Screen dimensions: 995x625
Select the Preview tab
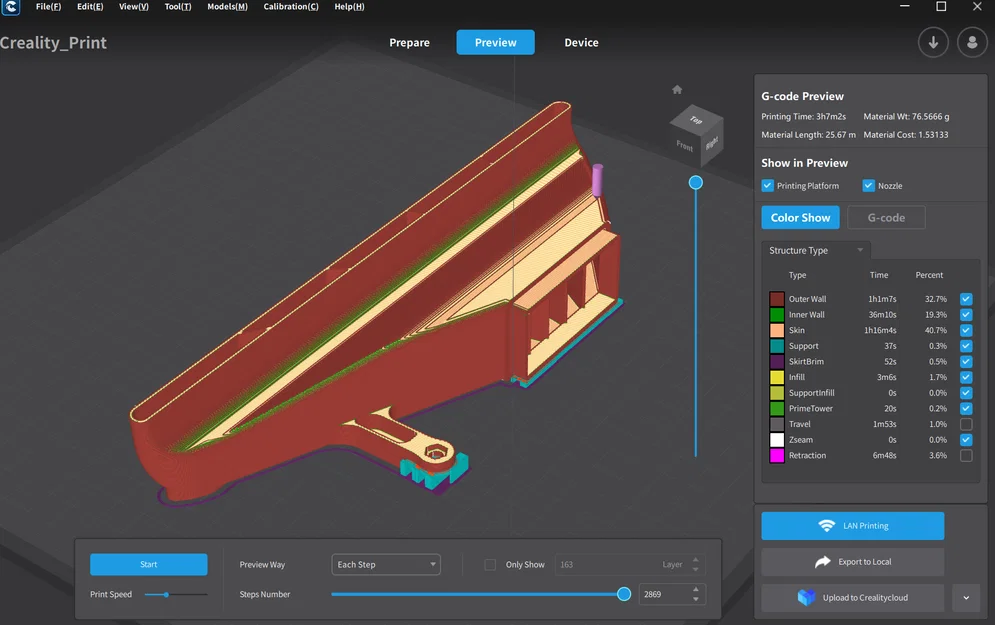(x=496, y=43)
